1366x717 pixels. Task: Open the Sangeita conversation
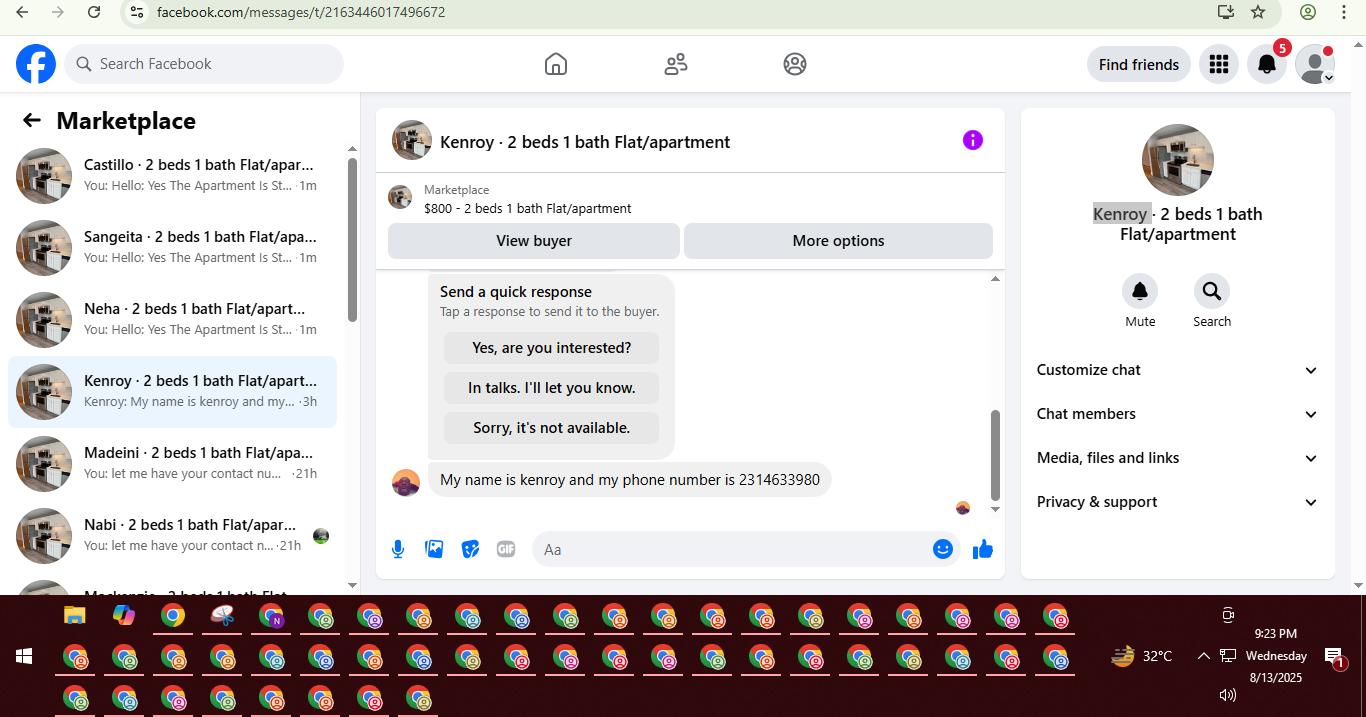coord(172,248)
